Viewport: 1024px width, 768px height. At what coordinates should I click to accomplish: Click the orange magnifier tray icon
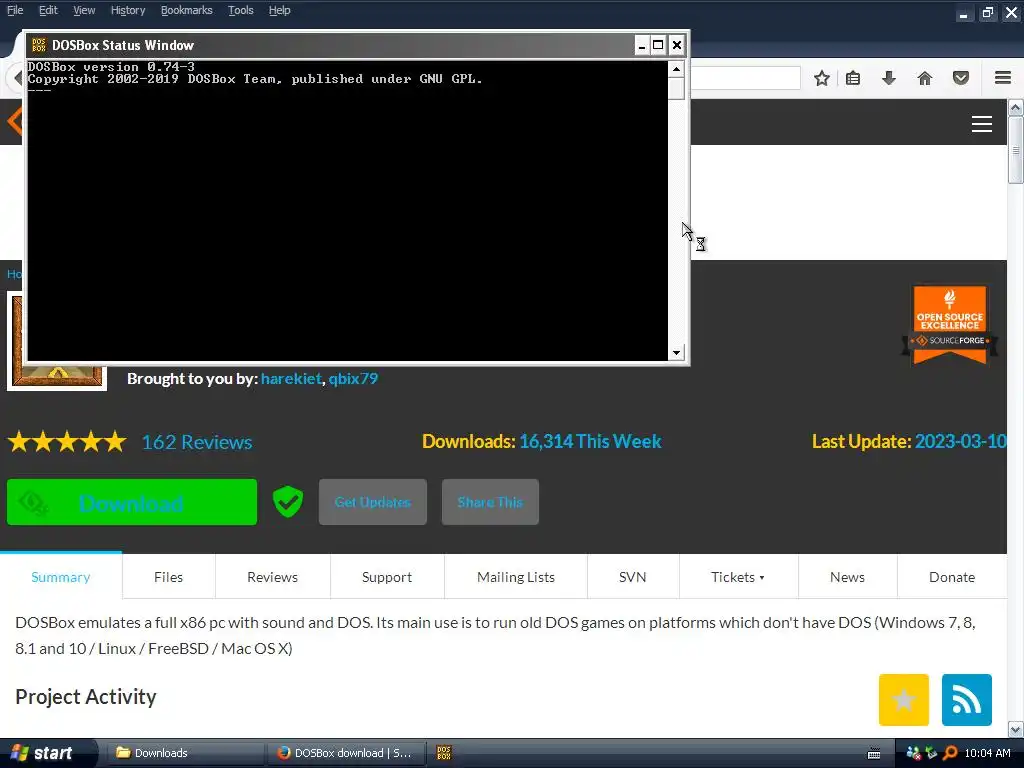[950, 753]
